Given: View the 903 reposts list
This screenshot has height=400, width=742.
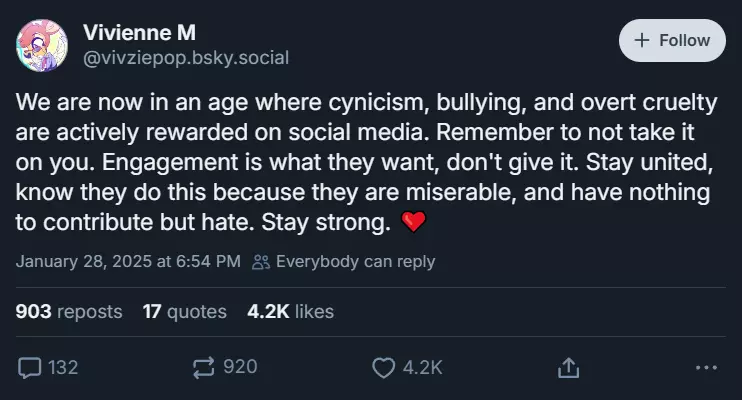Looking at the screenshot, I should point(69,312).
